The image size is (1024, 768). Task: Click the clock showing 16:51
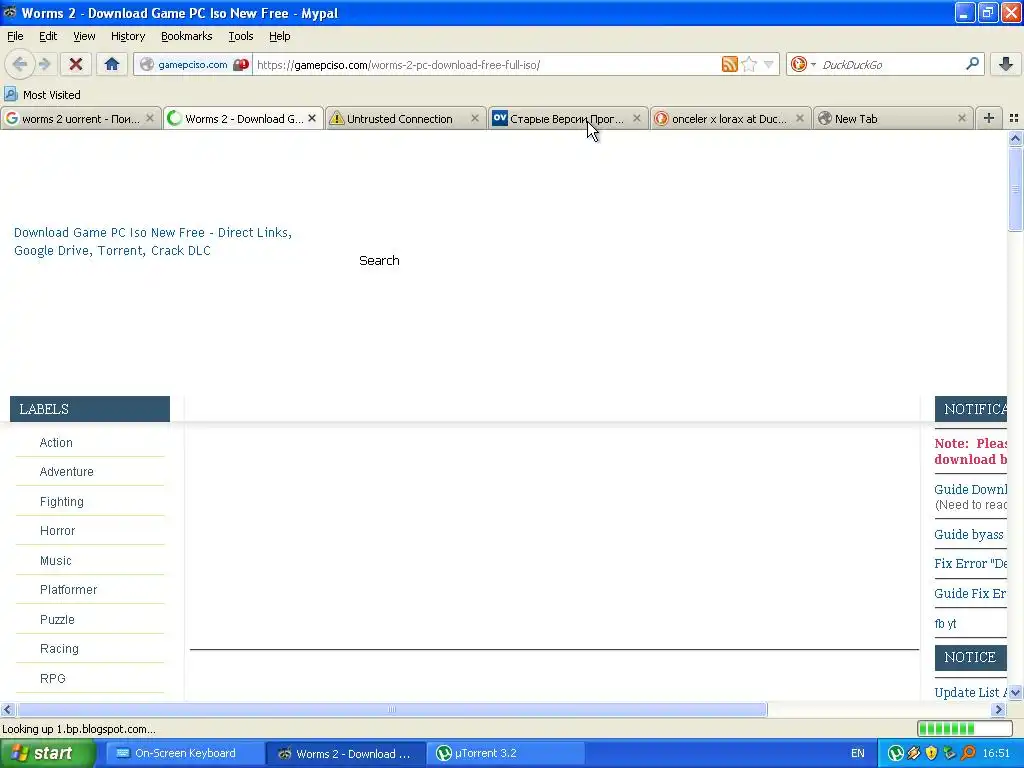tap(996, 753)
